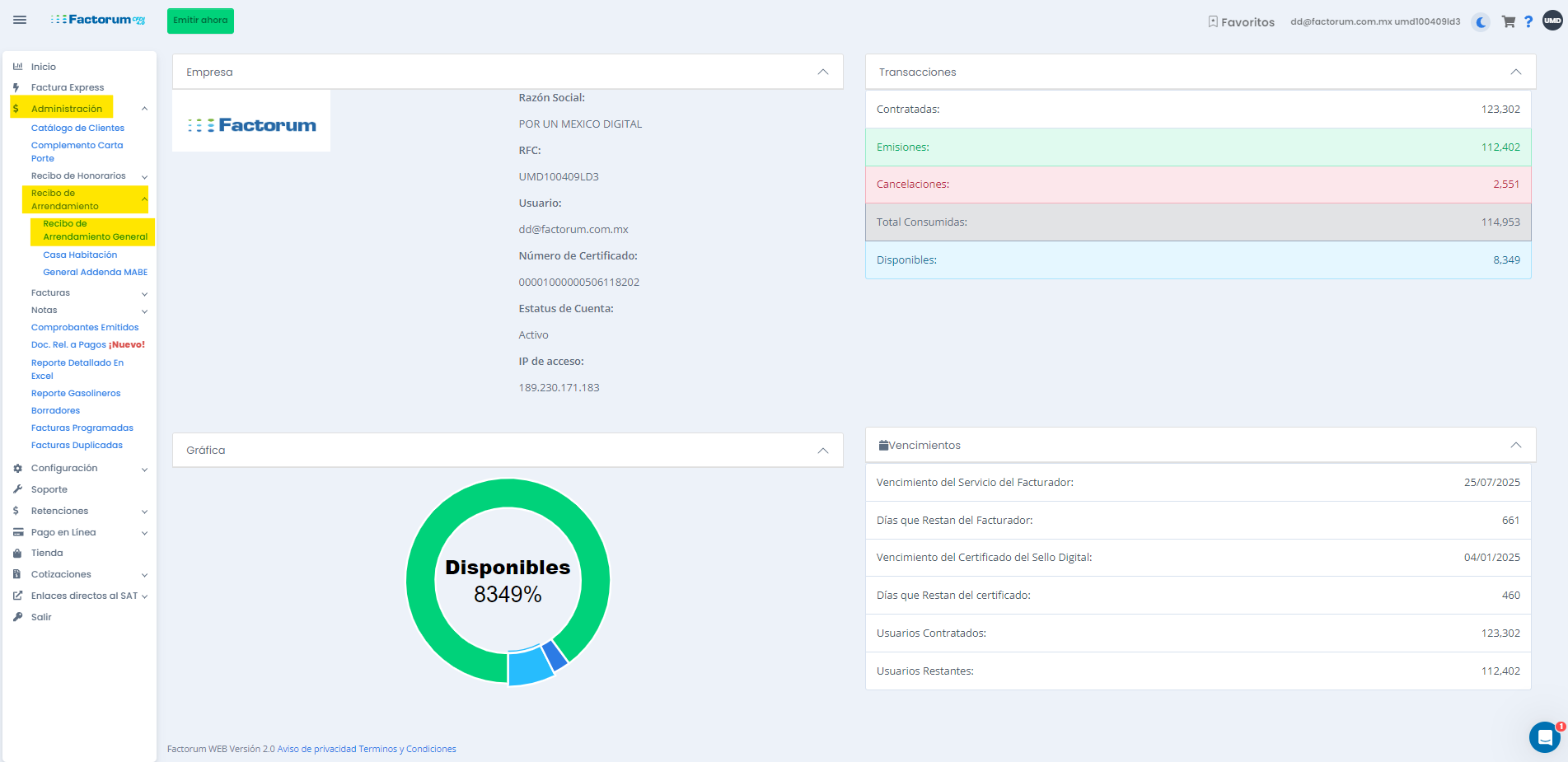Viewport: 1568px width, 762px height.
Task: Click the Administración dollar icon
Action: coord(16,109)
